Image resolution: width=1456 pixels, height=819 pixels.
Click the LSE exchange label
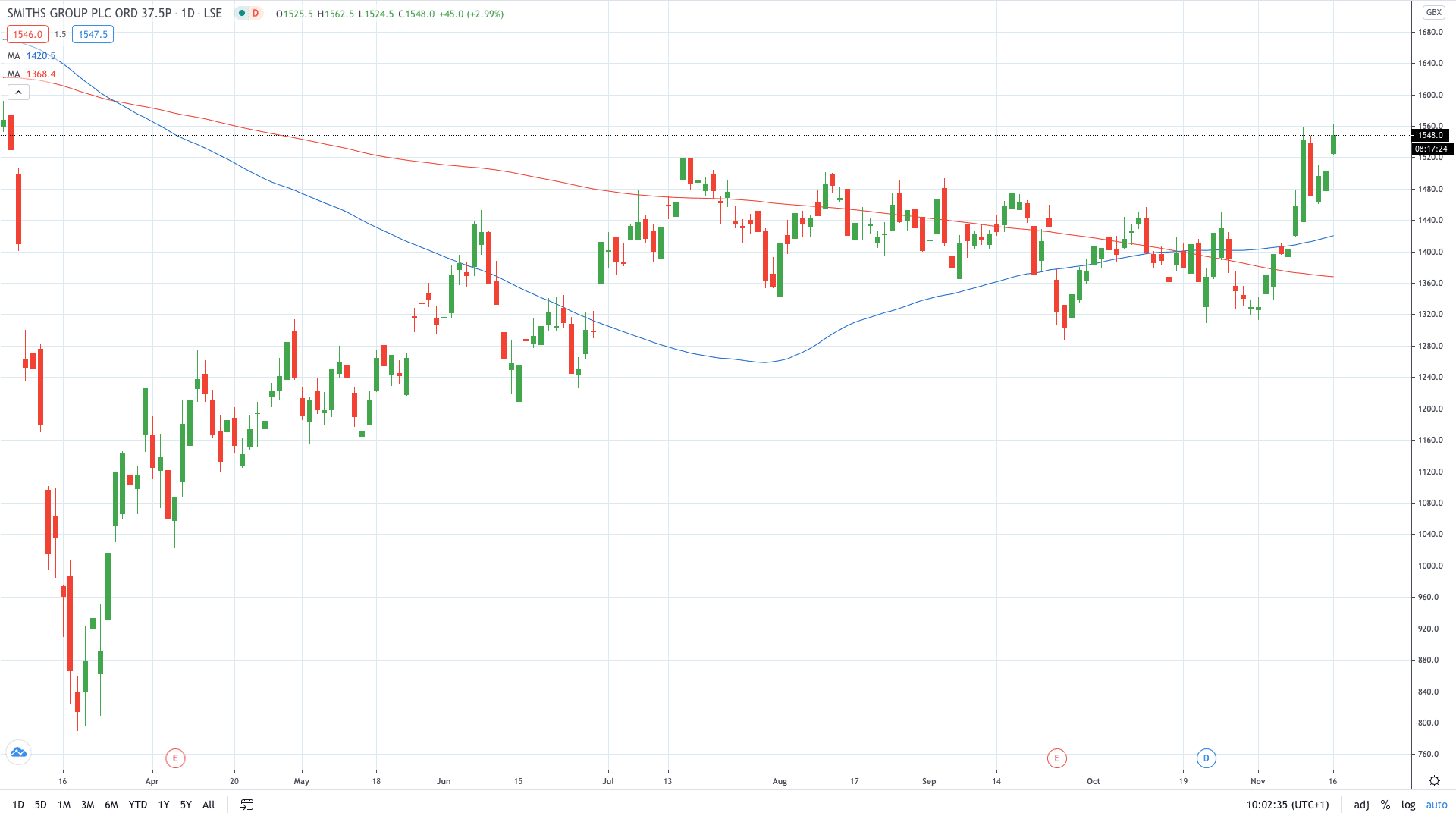[212, 13]
